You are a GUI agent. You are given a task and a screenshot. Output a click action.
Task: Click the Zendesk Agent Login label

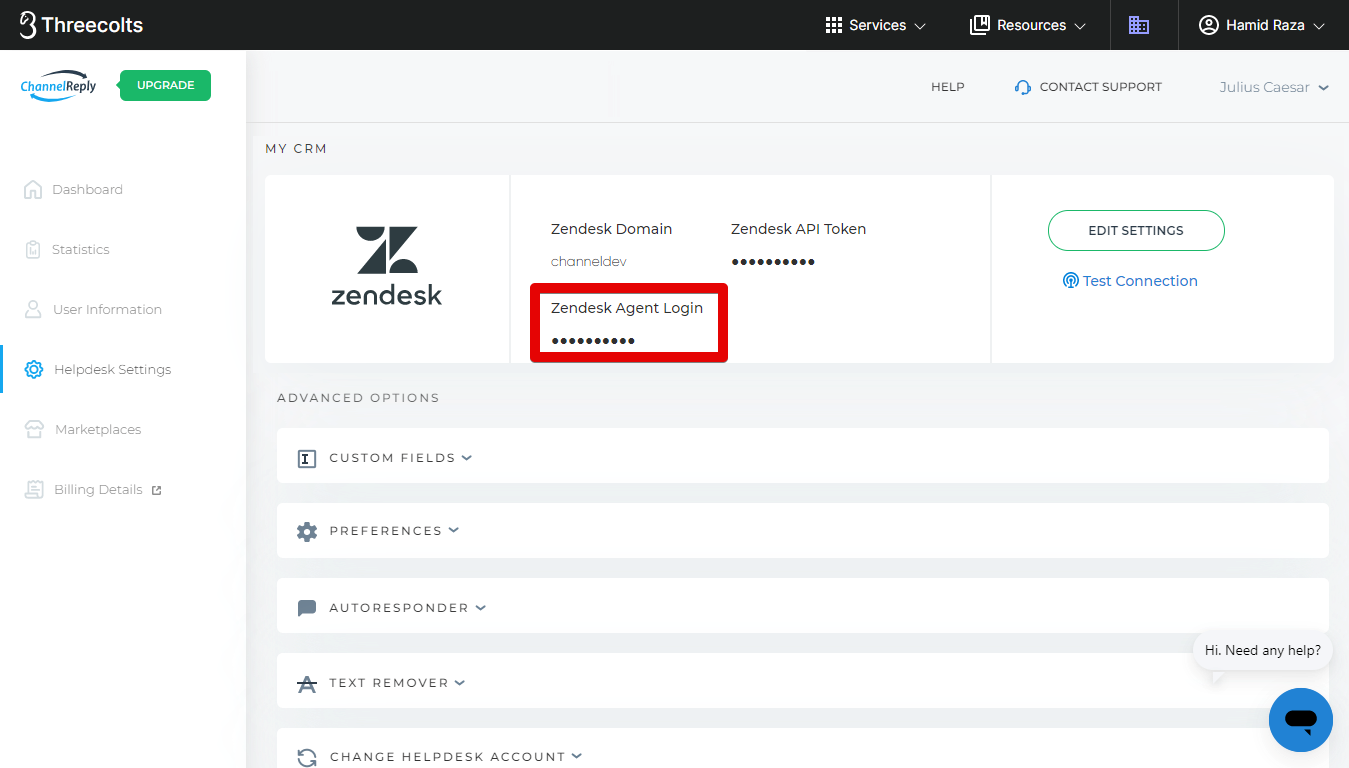click(x=627, y=308)
